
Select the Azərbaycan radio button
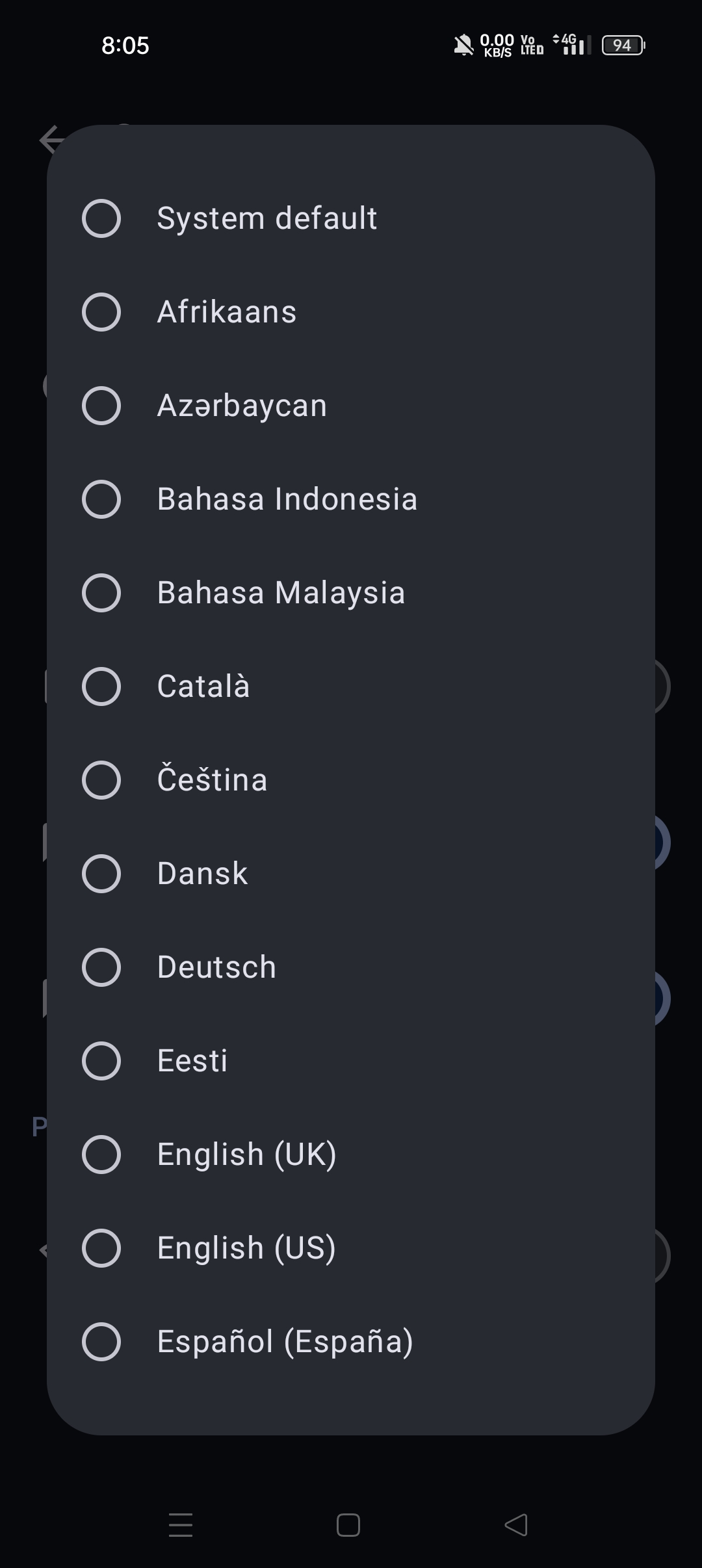click(x=101, y=406)
